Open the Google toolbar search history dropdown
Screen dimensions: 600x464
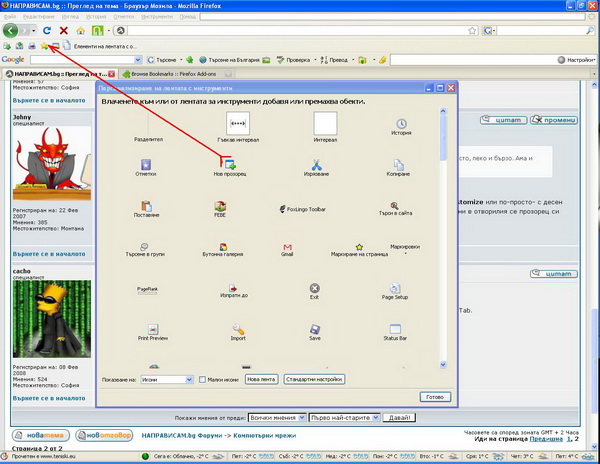tap(138, 60)
